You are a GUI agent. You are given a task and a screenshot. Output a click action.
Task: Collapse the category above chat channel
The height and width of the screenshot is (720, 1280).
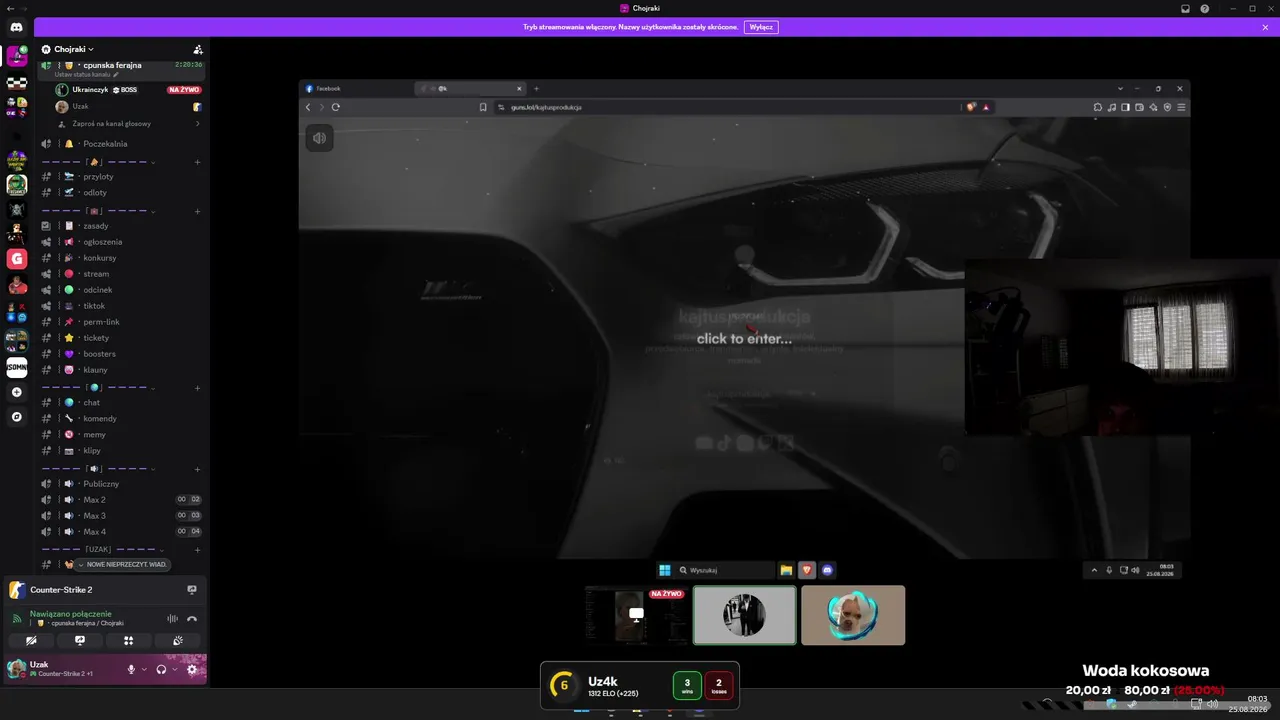tap(100, 387)
